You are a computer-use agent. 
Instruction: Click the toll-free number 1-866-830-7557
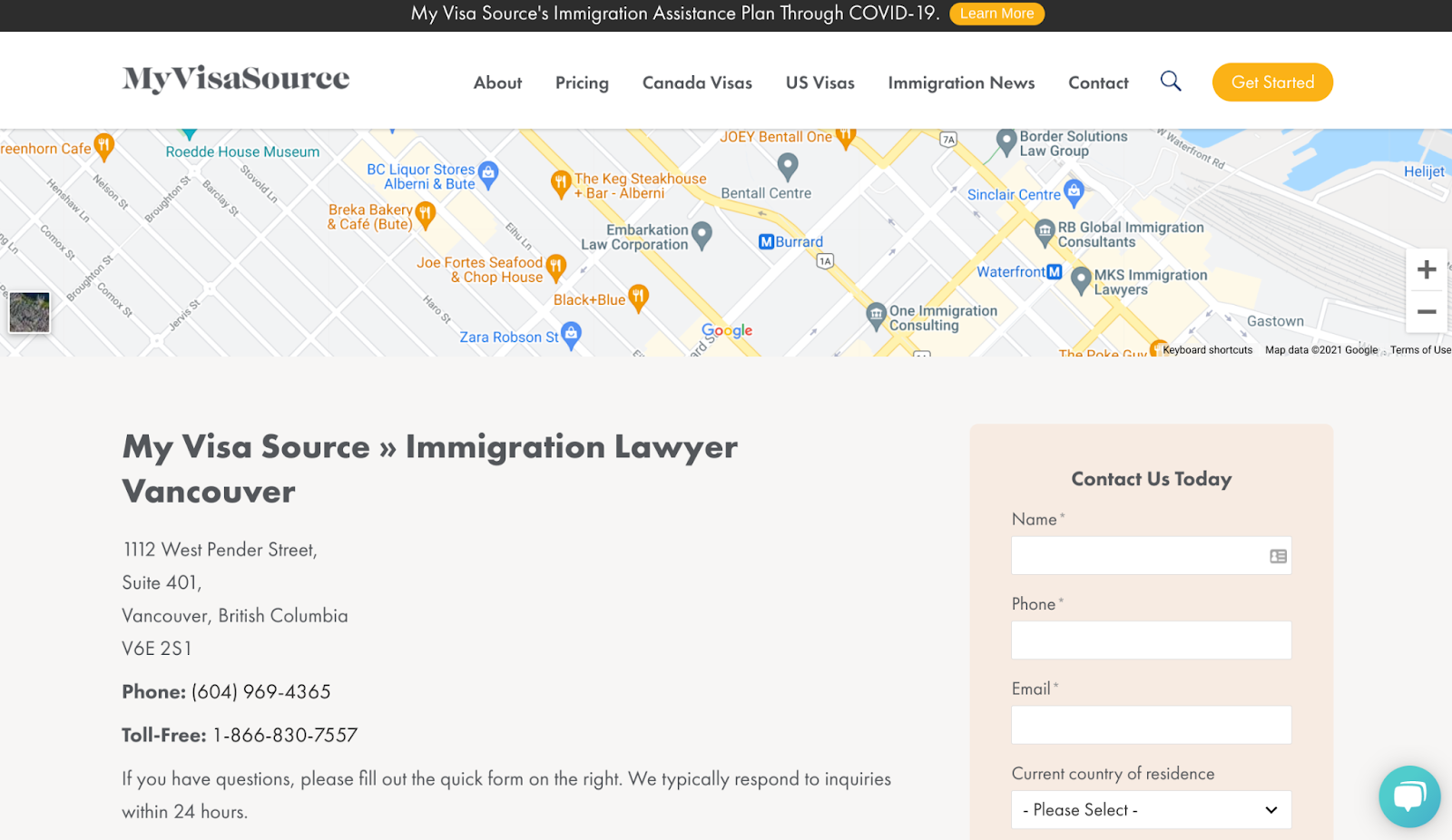pyautogui.click(x=286, y=736)
